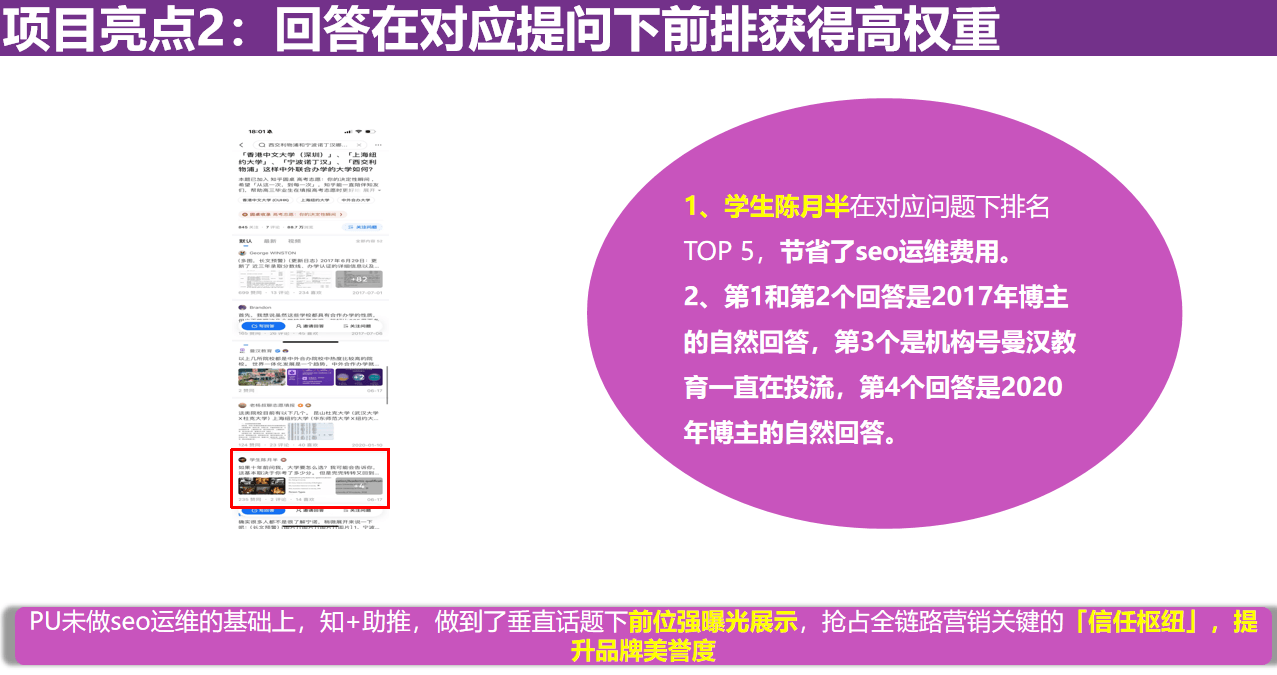Clear the search field with its X icon
Viewport: 1277px width, 675px height.
pyautogui.click(x=359, y=145)
